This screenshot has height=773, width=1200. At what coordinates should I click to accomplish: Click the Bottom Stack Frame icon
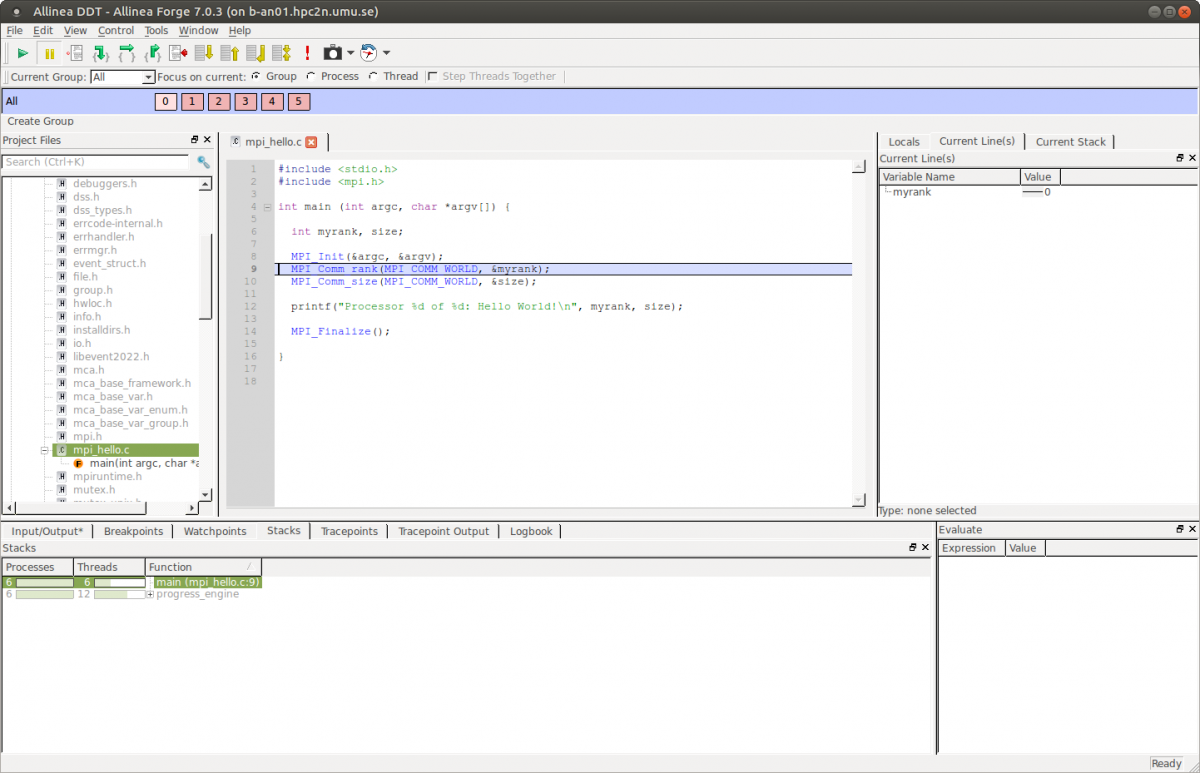[255, 53]
